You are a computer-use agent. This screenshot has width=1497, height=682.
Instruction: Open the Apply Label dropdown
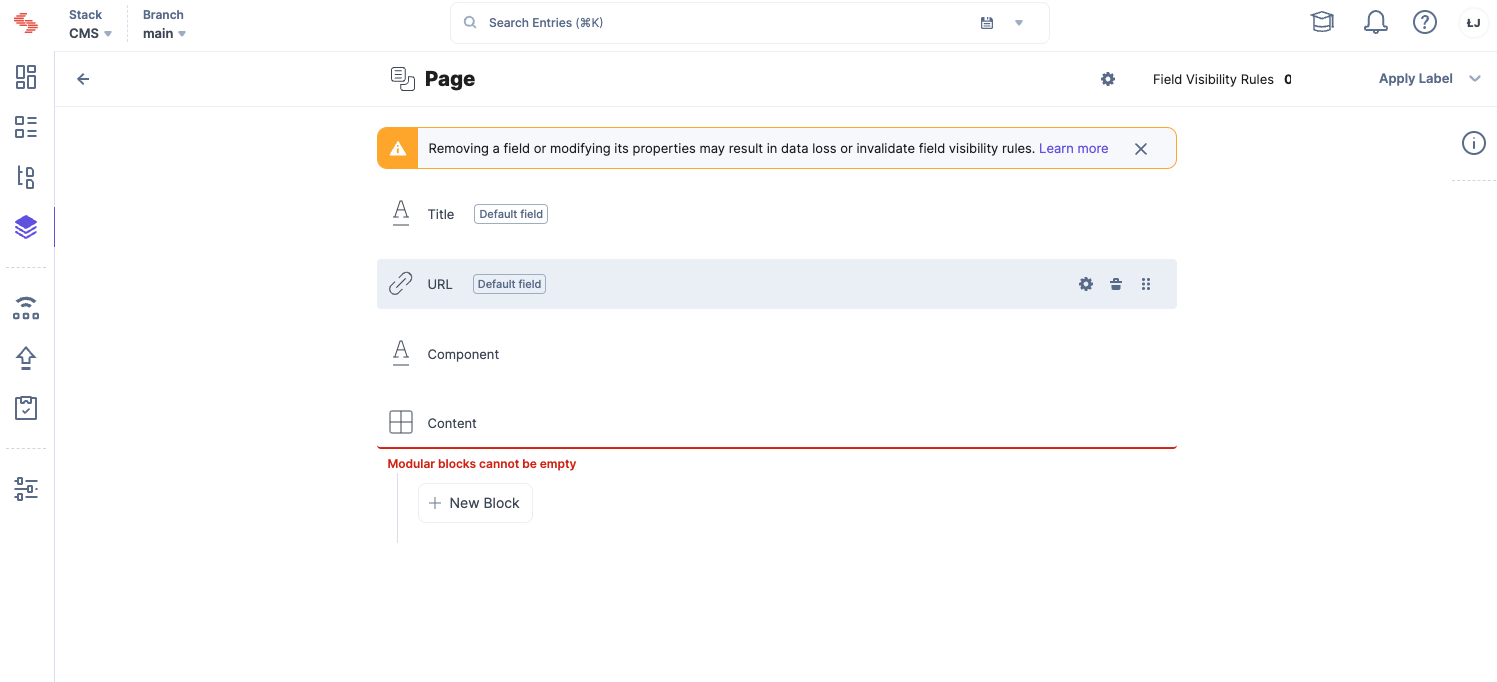coord(1429,79)
